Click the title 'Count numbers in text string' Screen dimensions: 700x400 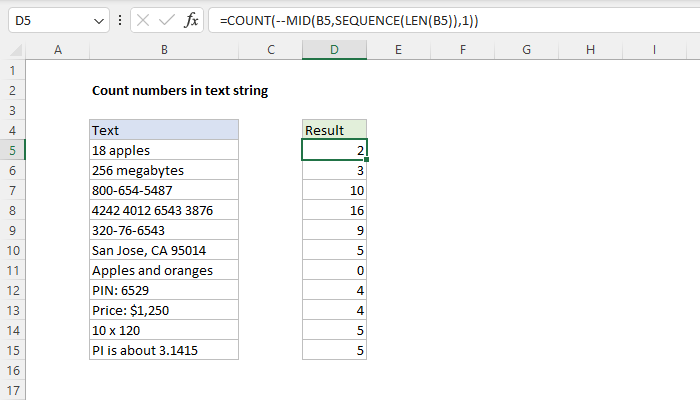click(x=180, y=91)
